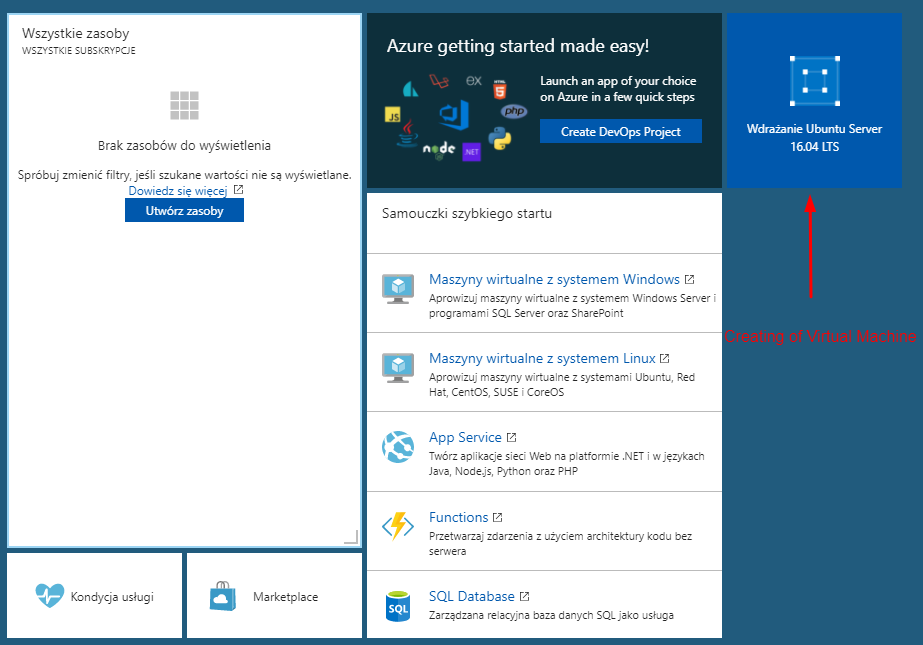Click the .NET logo in DevOps banner
Screen dimensions: 923x645
472,152
